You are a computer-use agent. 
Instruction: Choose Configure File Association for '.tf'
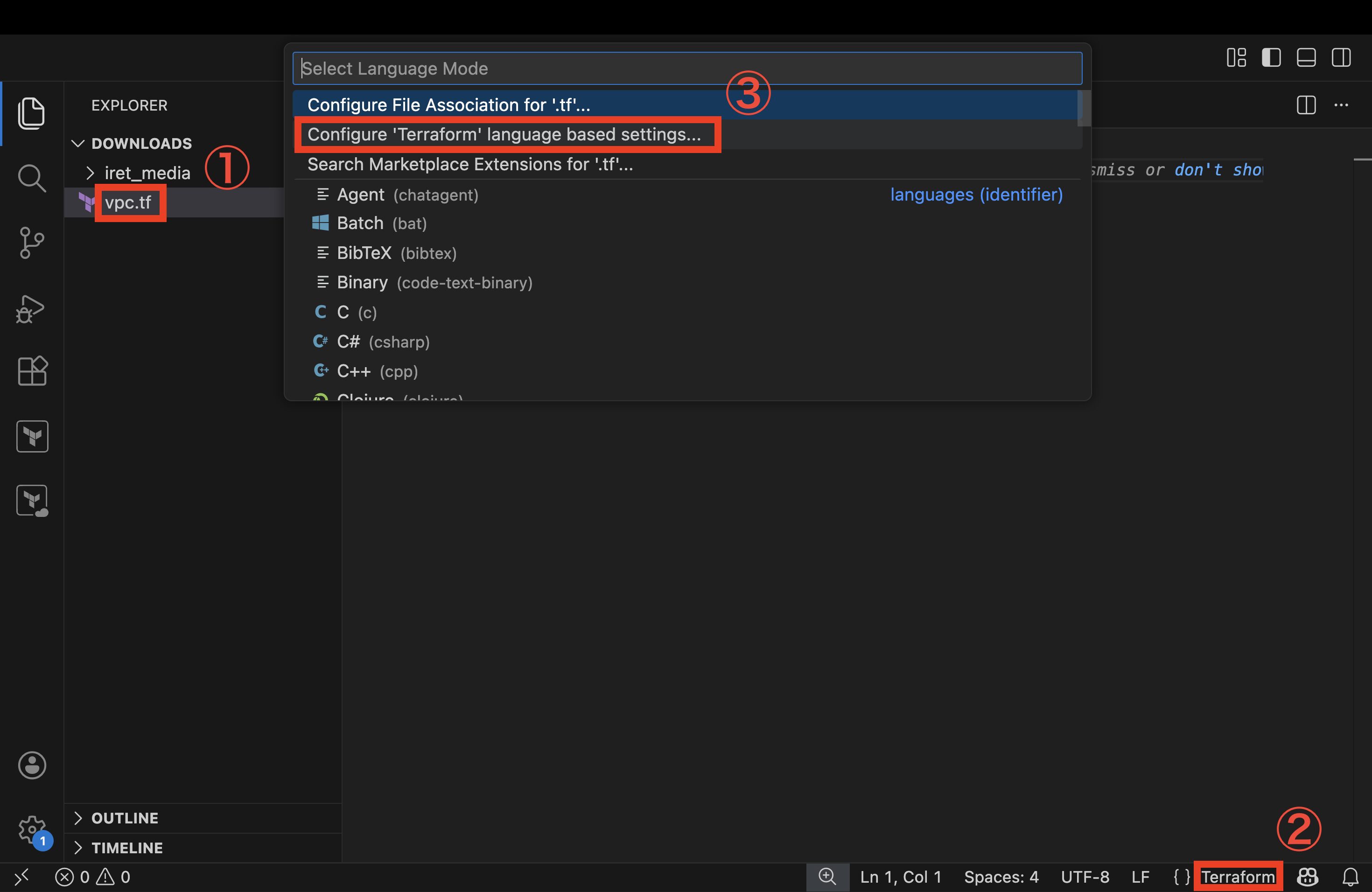[x=448, y=105]
